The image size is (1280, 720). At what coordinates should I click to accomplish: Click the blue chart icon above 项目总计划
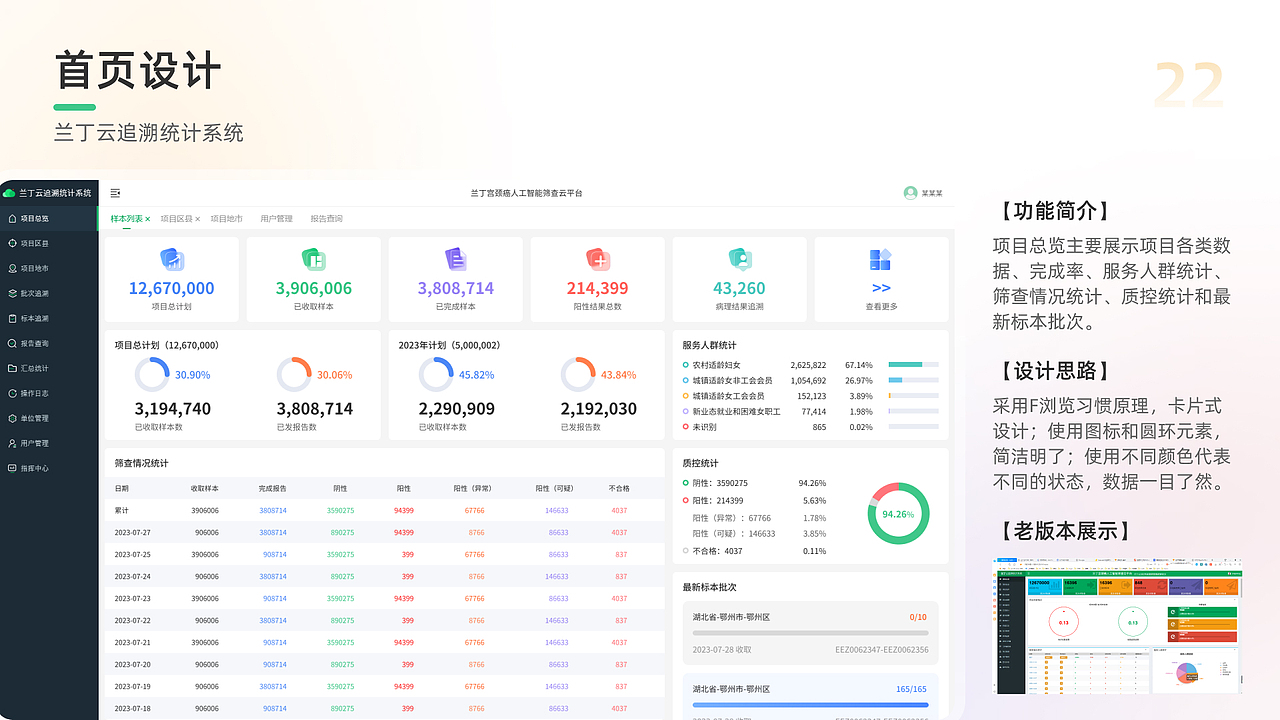(172, 260)
